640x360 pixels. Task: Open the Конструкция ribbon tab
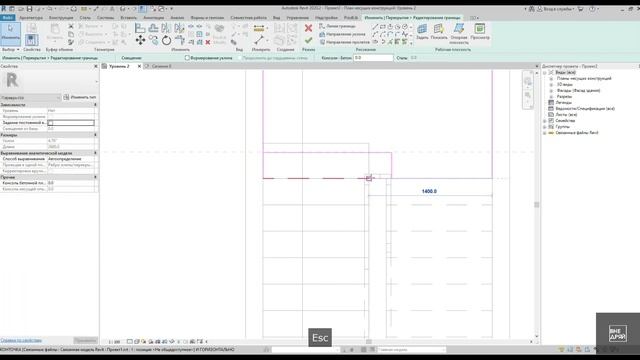61,18
